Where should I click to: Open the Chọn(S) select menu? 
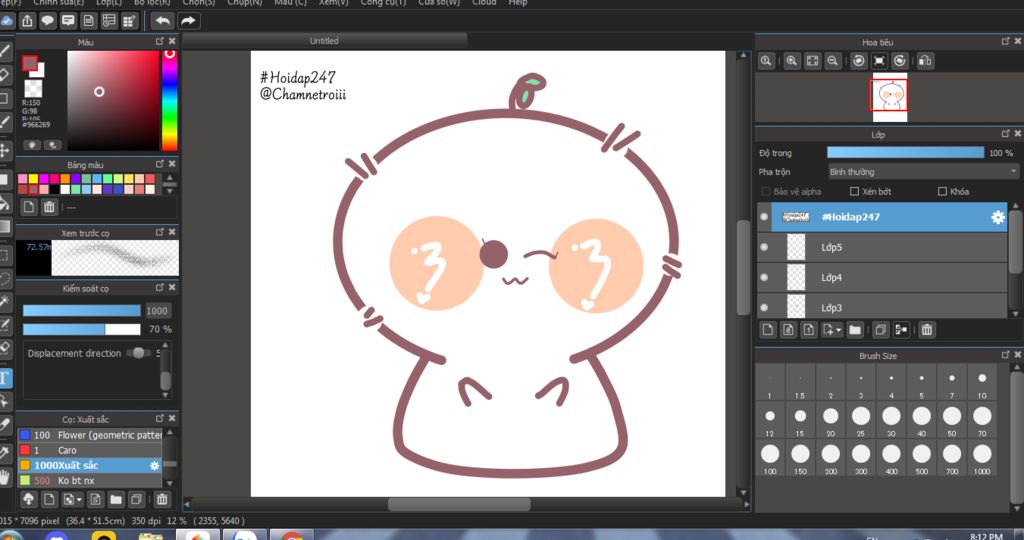(199, 3)
